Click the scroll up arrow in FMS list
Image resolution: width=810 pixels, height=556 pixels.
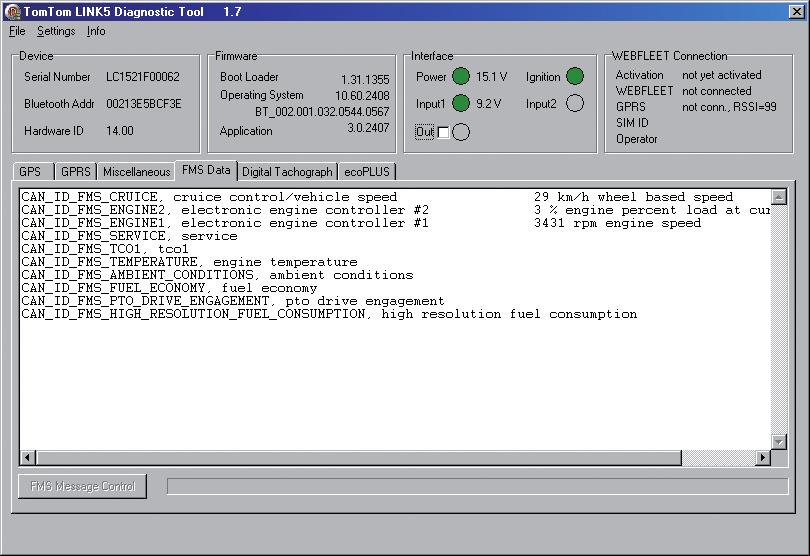pos(778,197)
